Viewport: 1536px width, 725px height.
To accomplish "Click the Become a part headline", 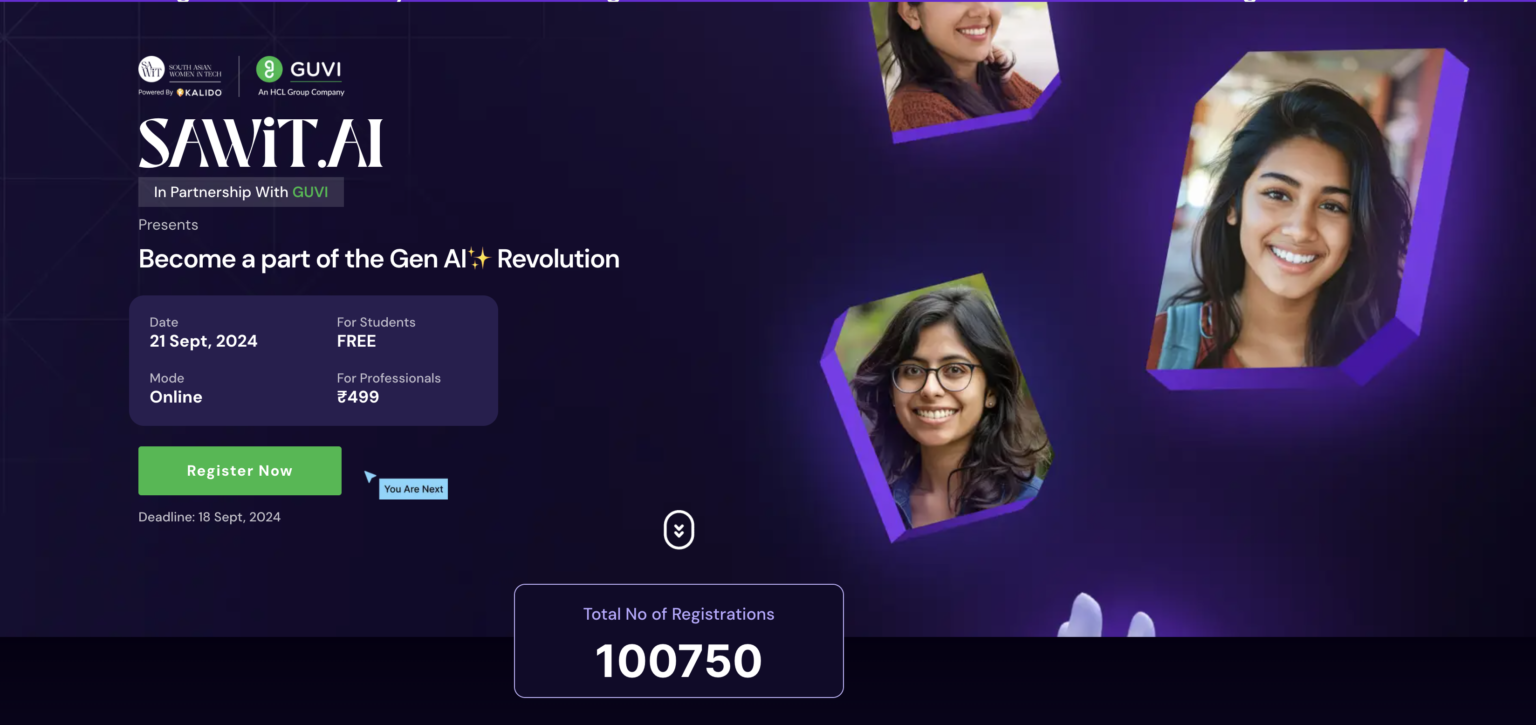I will pyautogui.click(x=379, y=259).
